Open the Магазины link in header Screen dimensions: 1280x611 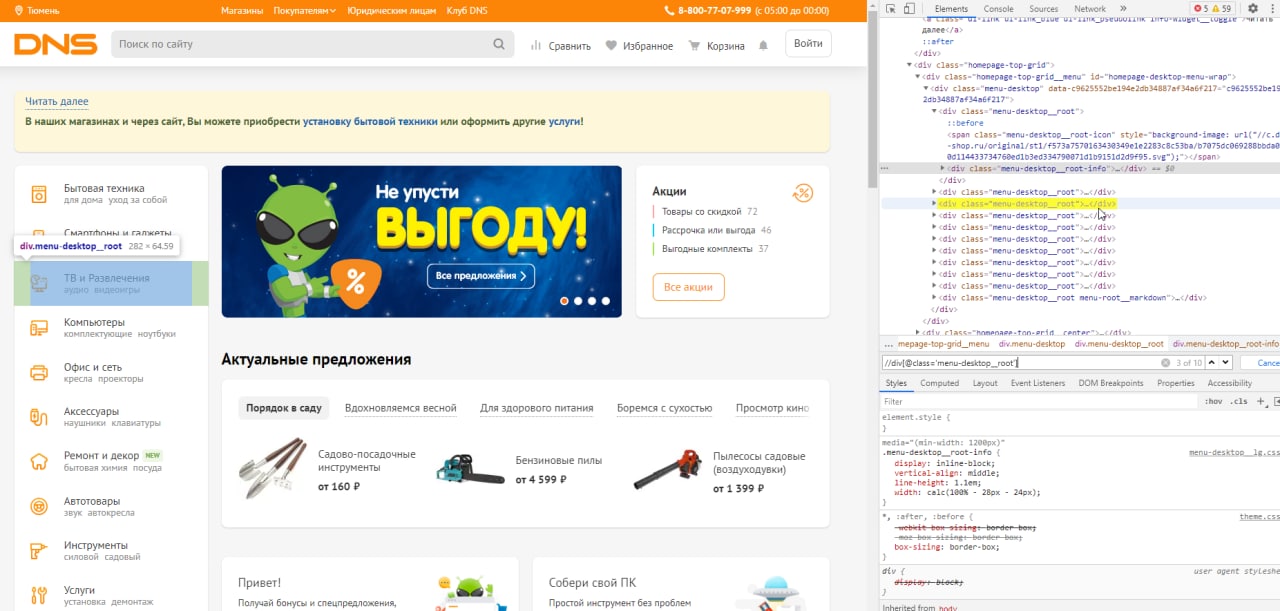(x=242, y=11)
